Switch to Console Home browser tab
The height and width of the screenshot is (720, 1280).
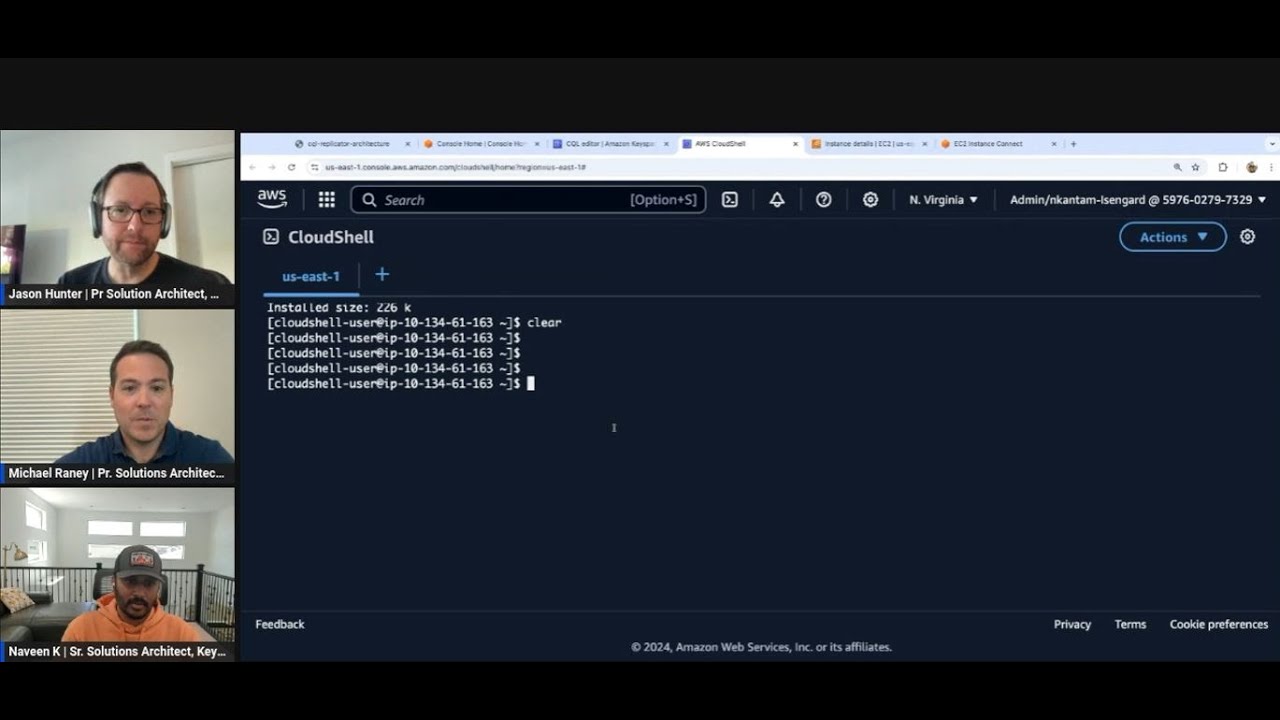point(481,144)
